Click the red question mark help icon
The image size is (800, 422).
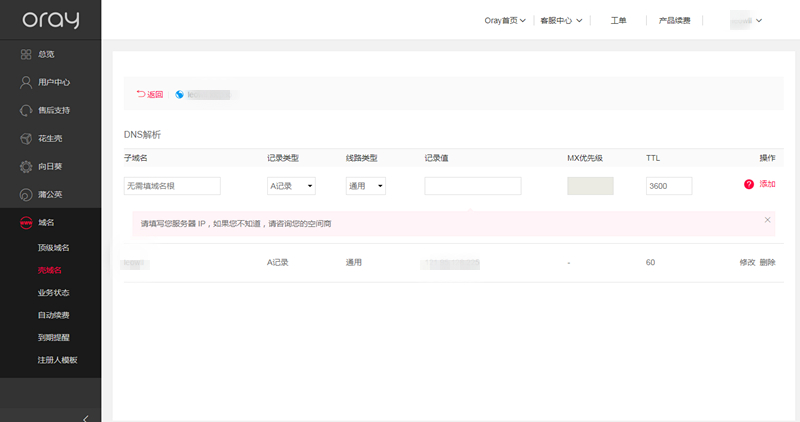(748, 185)
